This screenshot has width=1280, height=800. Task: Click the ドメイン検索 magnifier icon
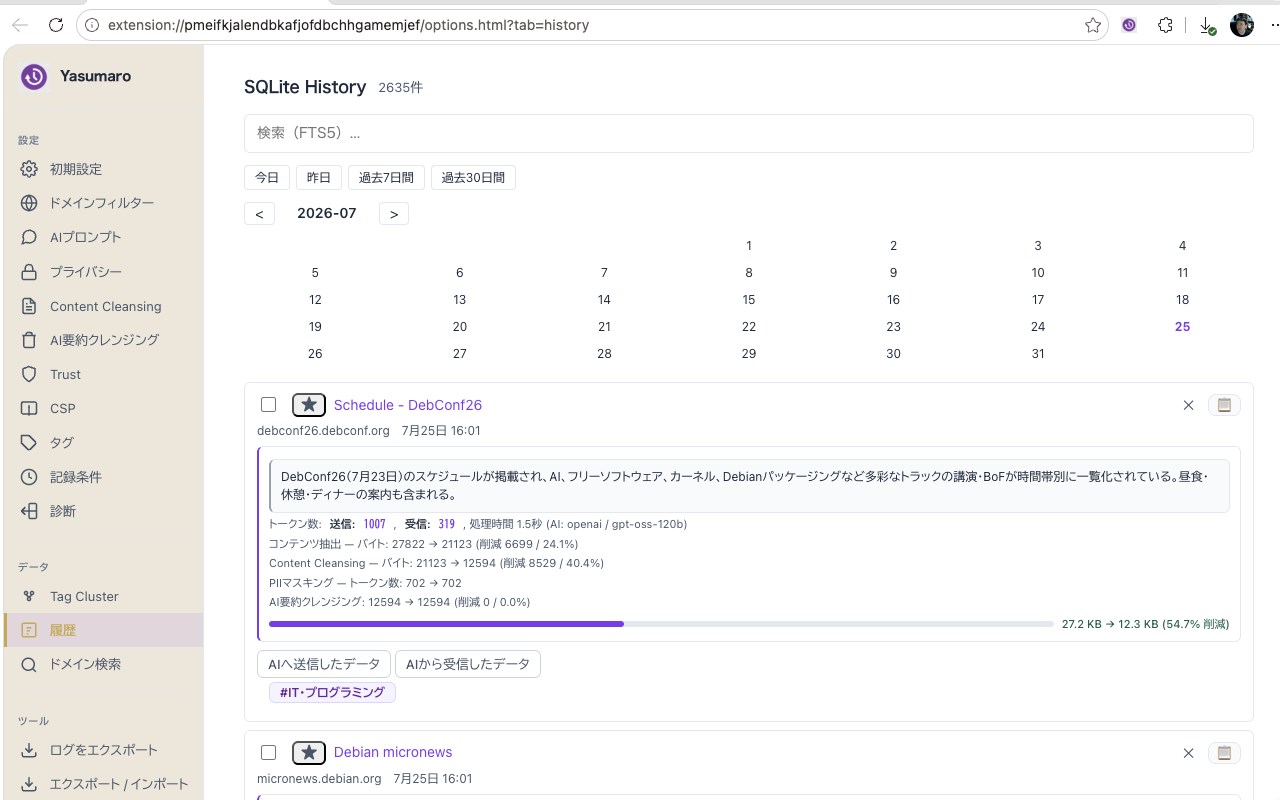click(x=29, y=664)
